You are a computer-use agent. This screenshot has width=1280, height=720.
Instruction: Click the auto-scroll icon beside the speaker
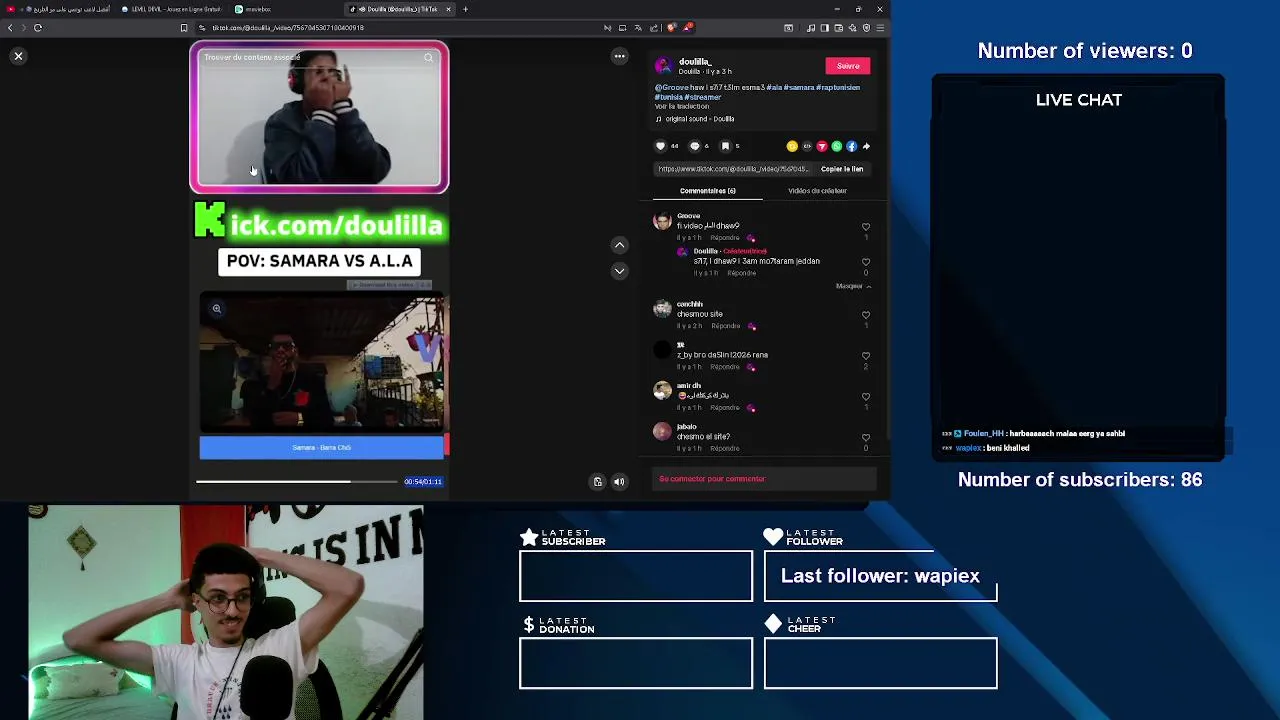point(598,482)
